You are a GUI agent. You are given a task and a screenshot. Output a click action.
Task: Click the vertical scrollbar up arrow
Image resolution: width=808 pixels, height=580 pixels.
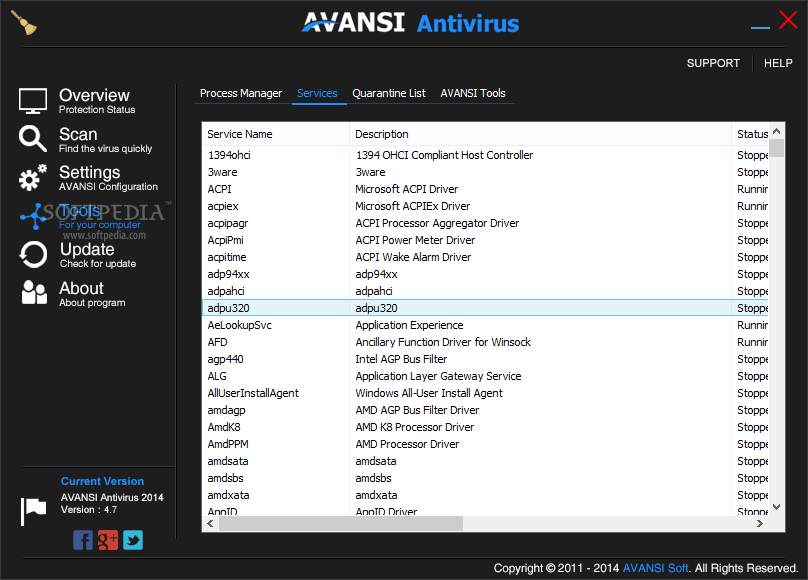[777, 131]
